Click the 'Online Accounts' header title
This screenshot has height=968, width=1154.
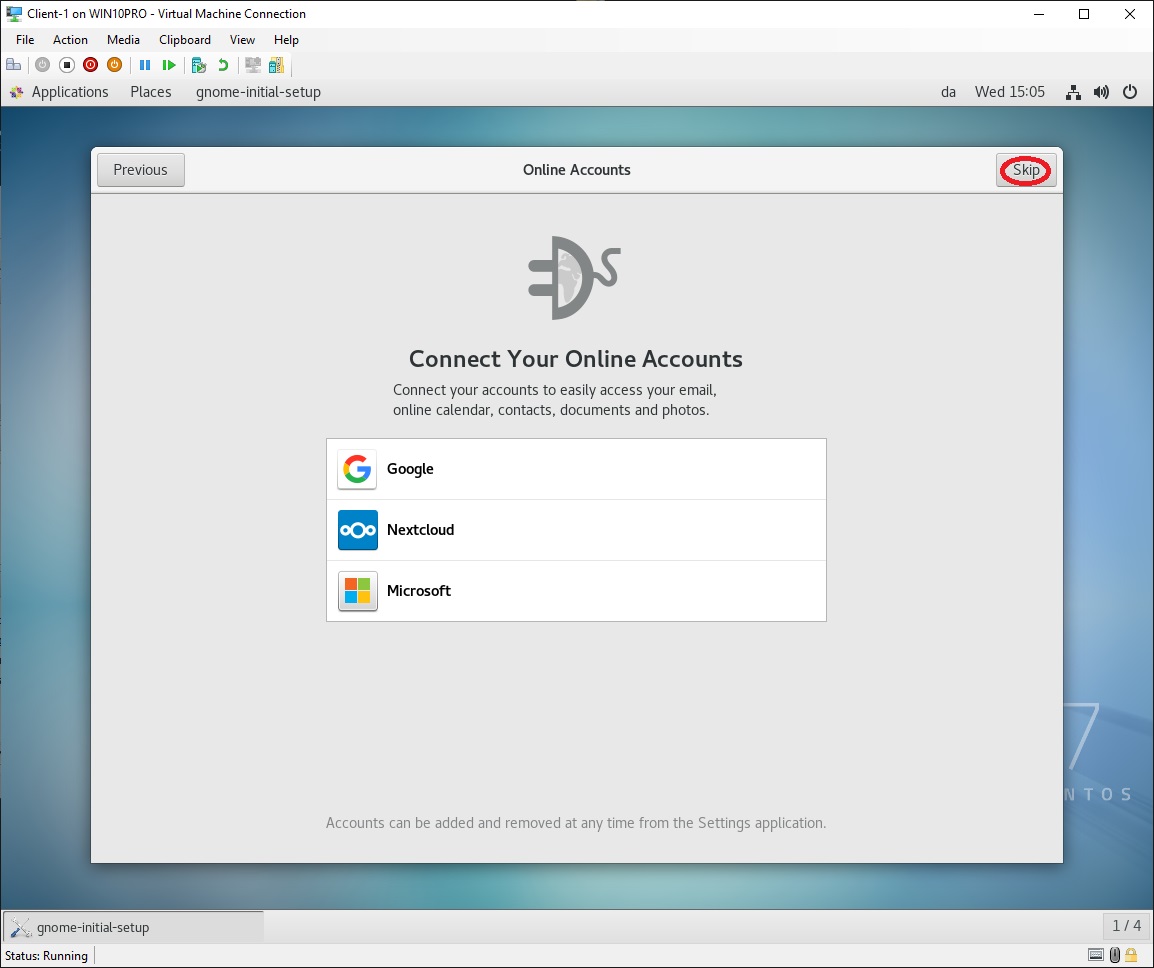[x=577, y=170]
